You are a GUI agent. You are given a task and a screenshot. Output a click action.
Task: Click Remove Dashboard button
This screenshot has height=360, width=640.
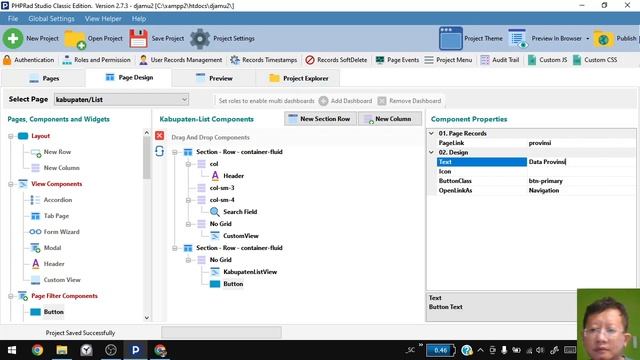pos(409,101)
